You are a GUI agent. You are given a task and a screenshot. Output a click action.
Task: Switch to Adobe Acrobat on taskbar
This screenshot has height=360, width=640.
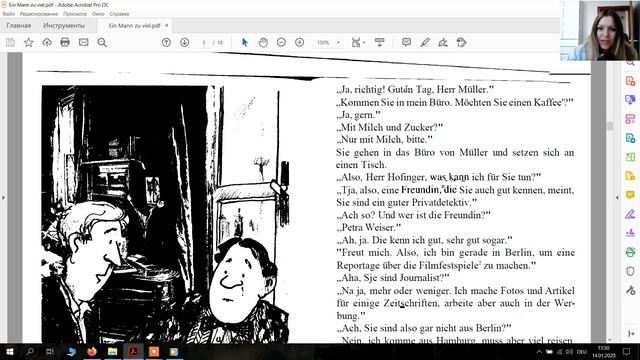click(133, 351)
